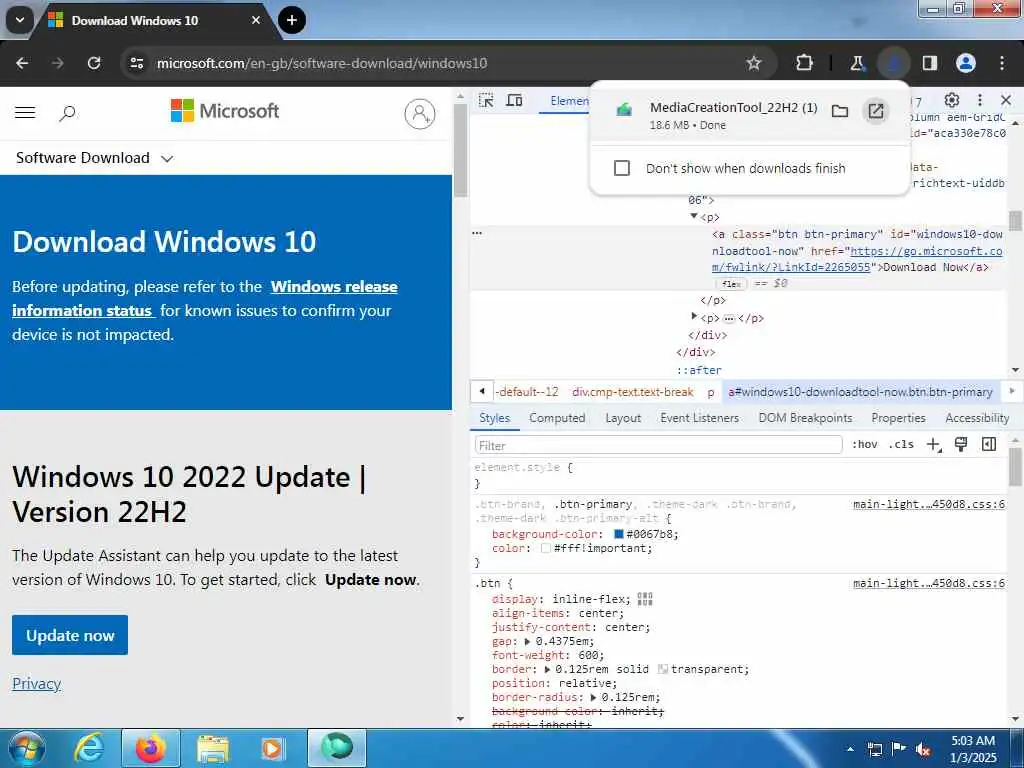Focus the styles Filter field

(x=658, y=445)
